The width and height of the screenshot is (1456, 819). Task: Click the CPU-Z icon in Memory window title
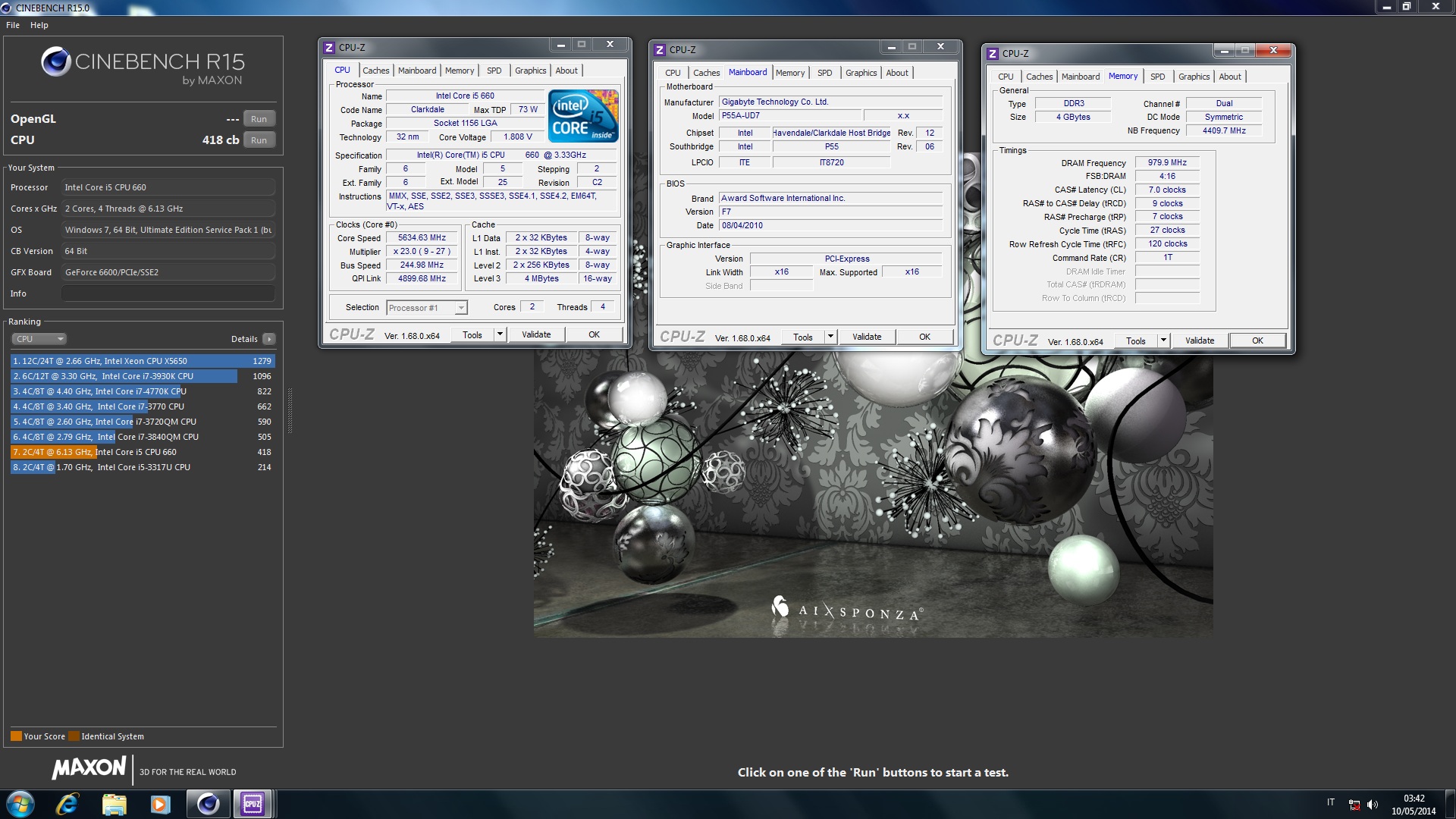coord(992,54)
